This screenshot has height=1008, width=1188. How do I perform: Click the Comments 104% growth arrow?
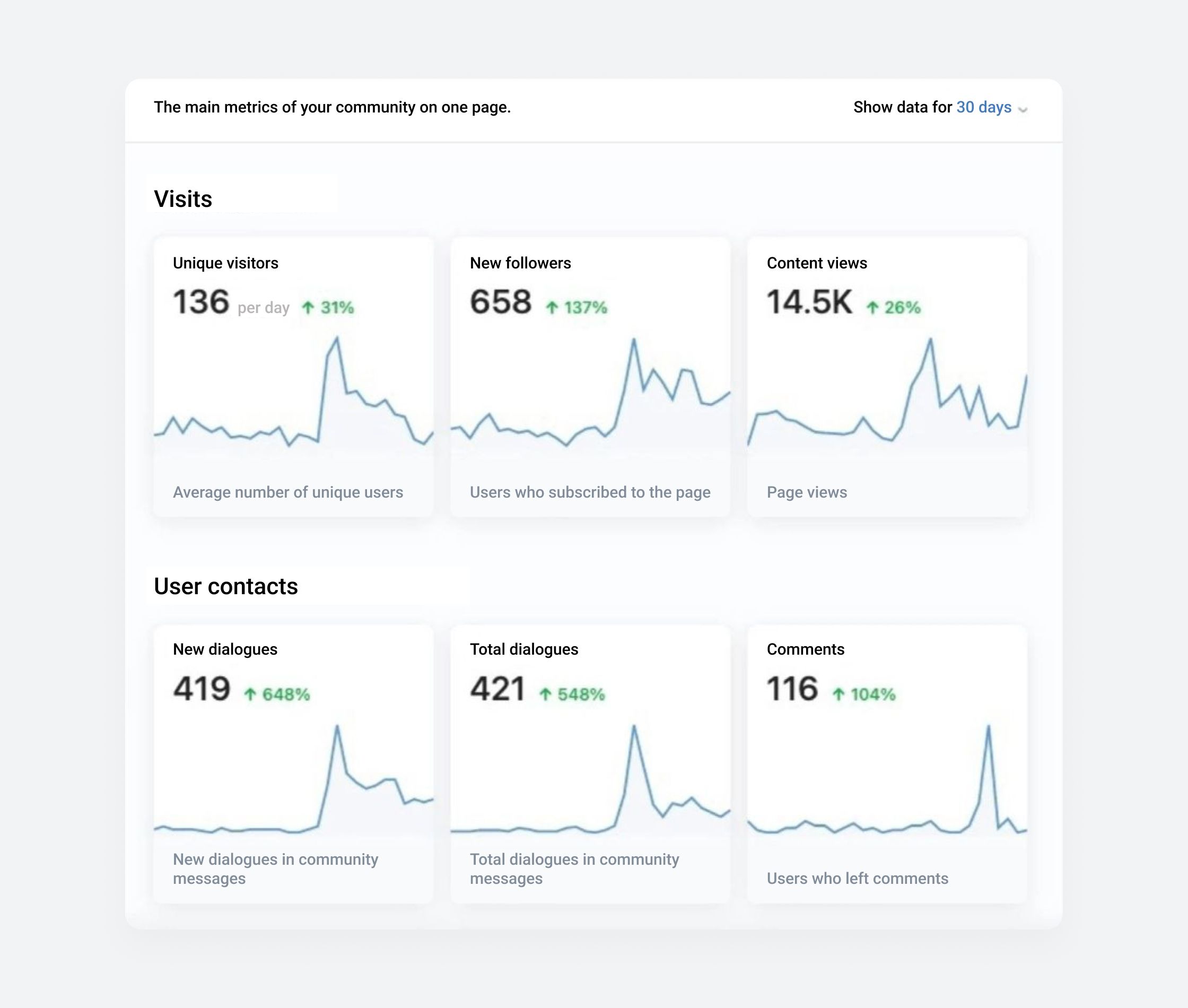pos(838,694)
